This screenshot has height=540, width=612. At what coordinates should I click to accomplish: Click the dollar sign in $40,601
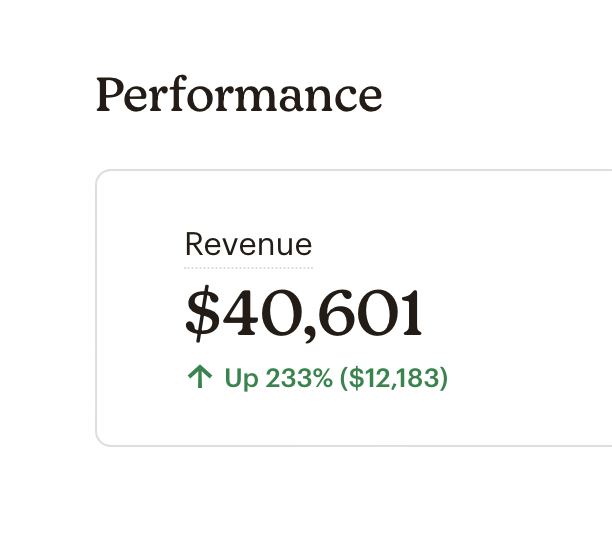202,313
